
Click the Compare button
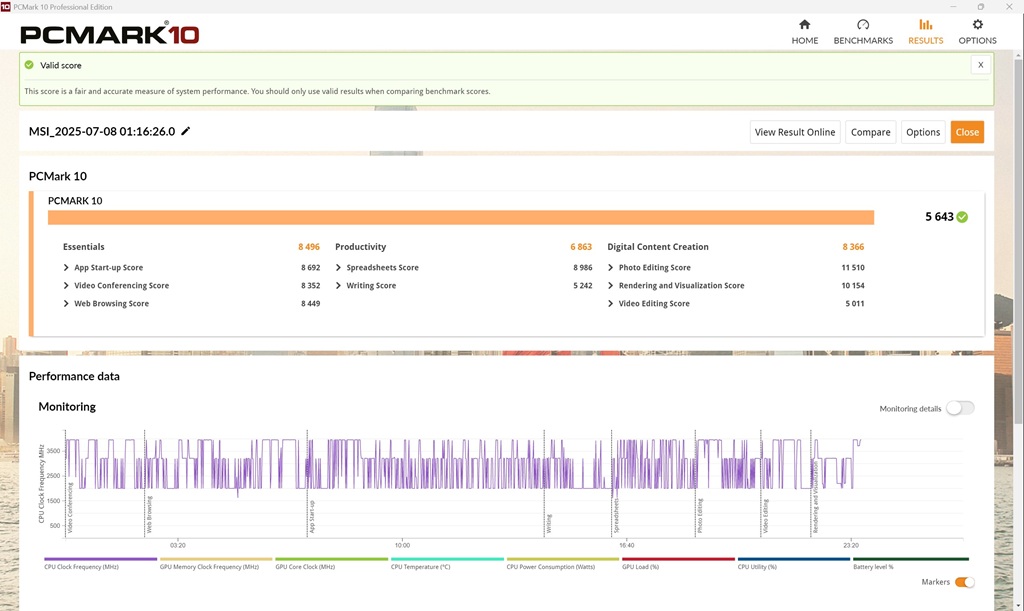tap(871, 132)
